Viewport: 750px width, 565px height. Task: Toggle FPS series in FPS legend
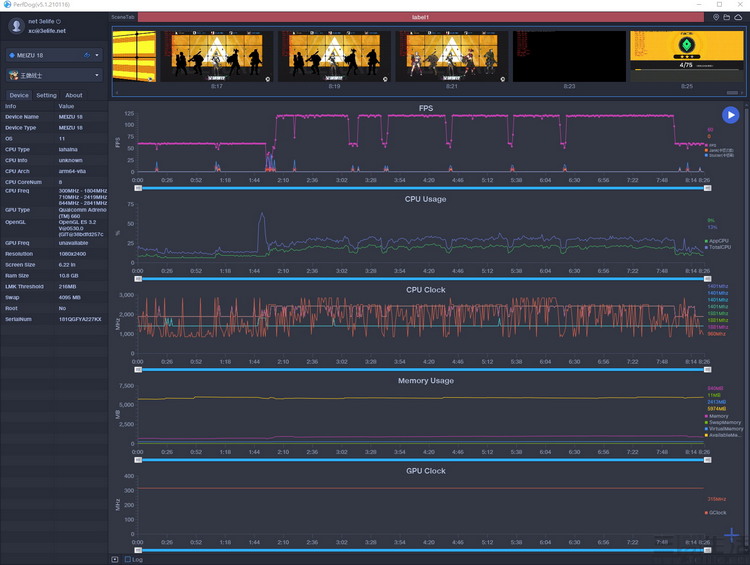(x=710, y=145)
